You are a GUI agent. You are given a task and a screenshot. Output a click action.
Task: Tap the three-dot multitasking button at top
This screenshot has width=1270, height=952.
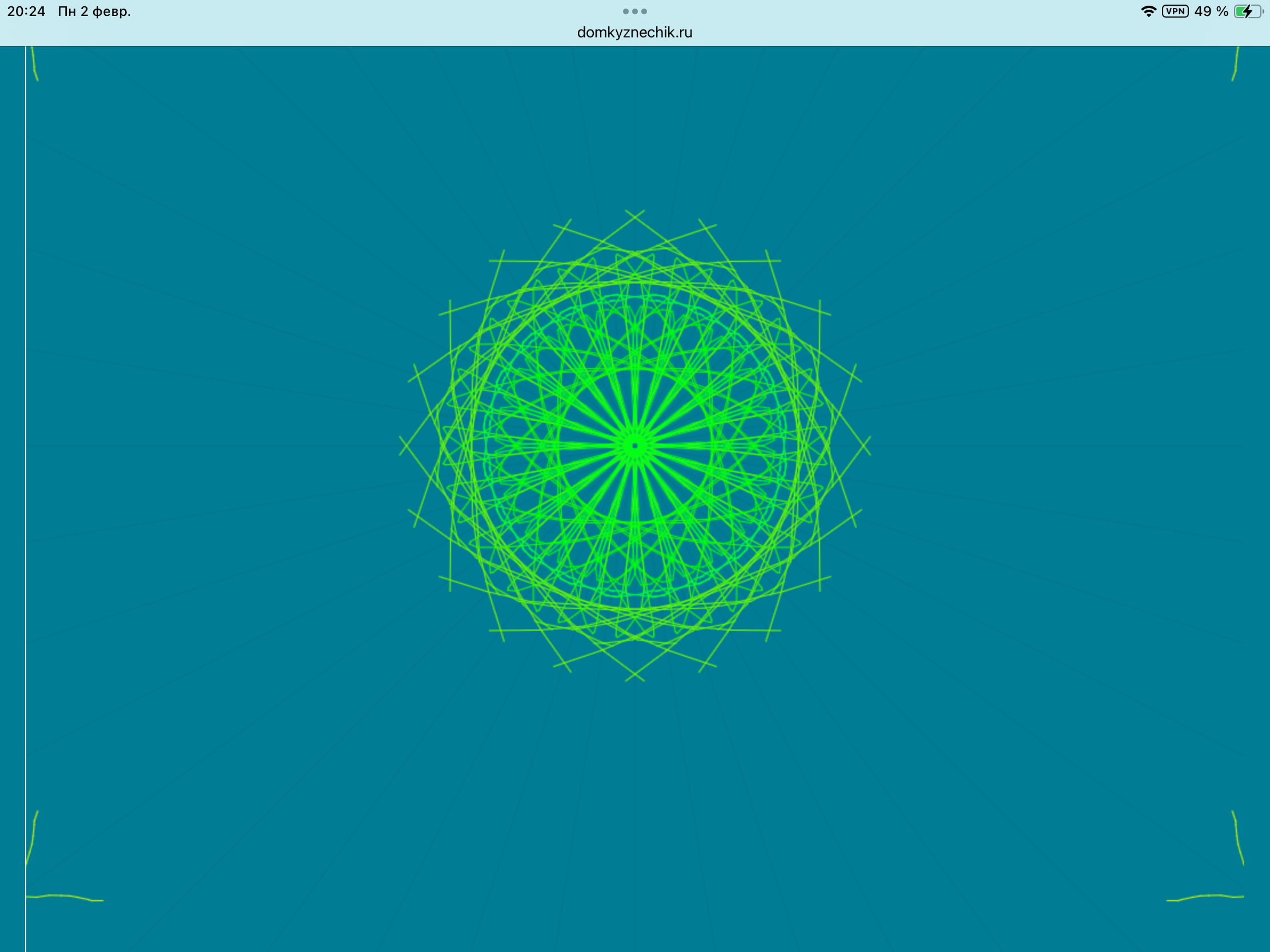(634, 11)
